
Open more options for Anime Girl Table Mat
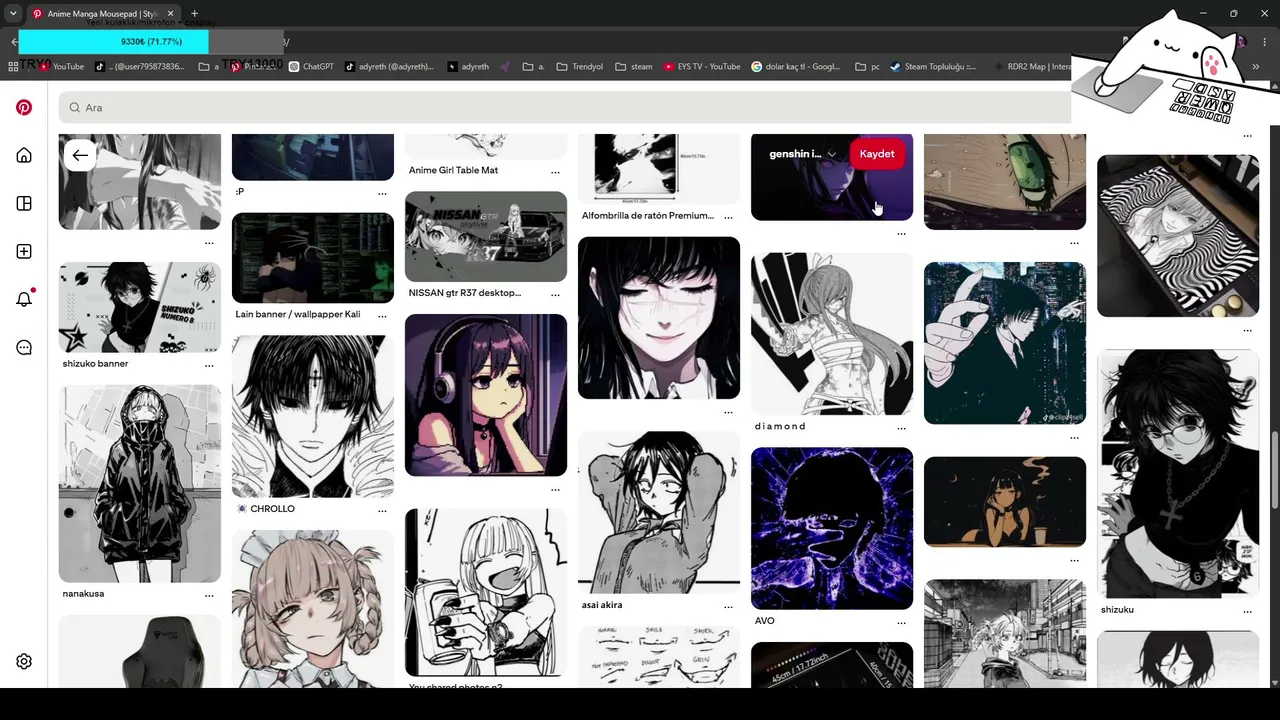(555, 172)
